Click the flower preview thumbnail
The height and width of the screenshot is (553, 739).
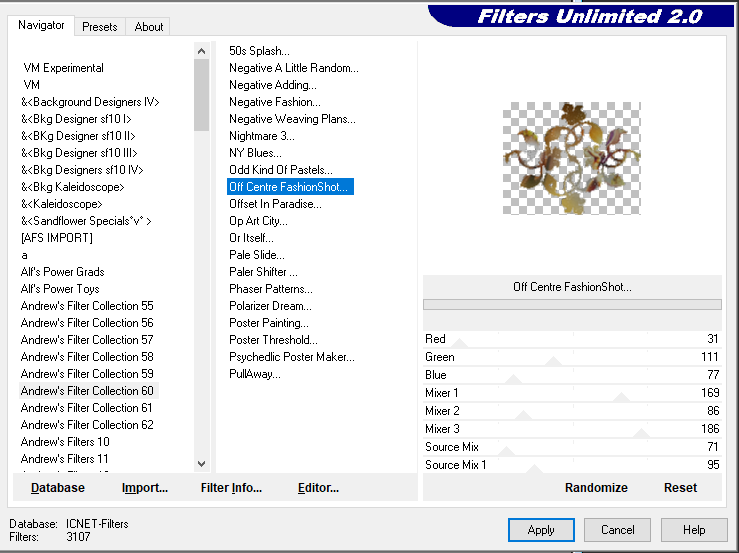coord(571,158)
